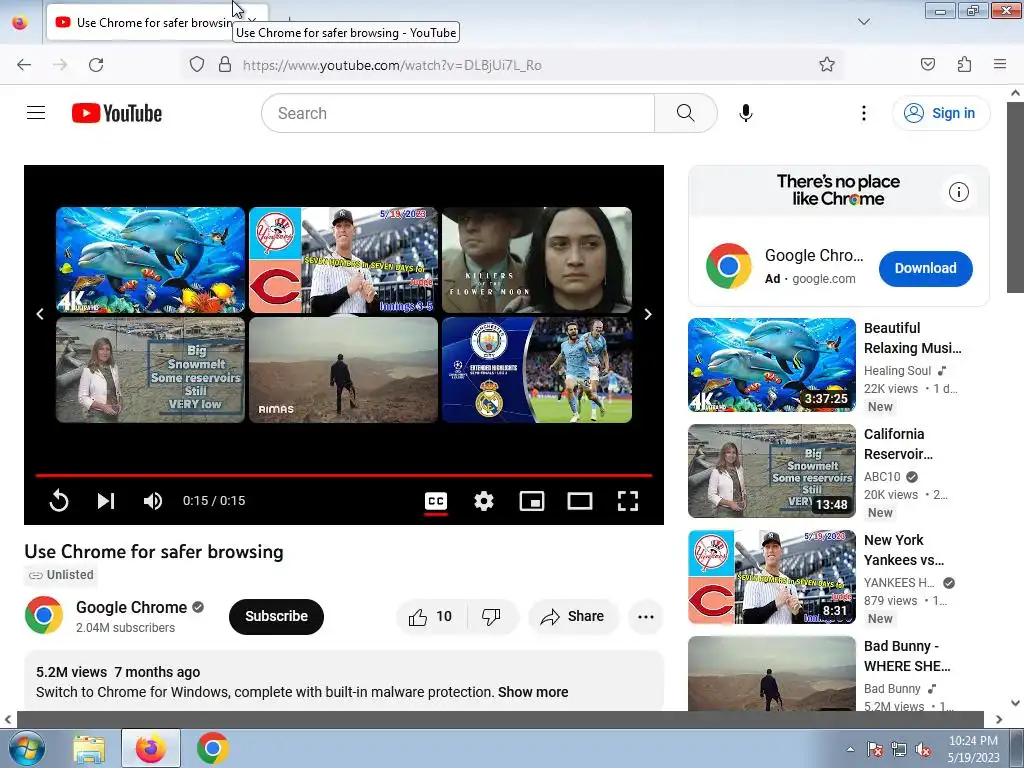
Task: Enter full screen mode
Action: pos(628,501)
